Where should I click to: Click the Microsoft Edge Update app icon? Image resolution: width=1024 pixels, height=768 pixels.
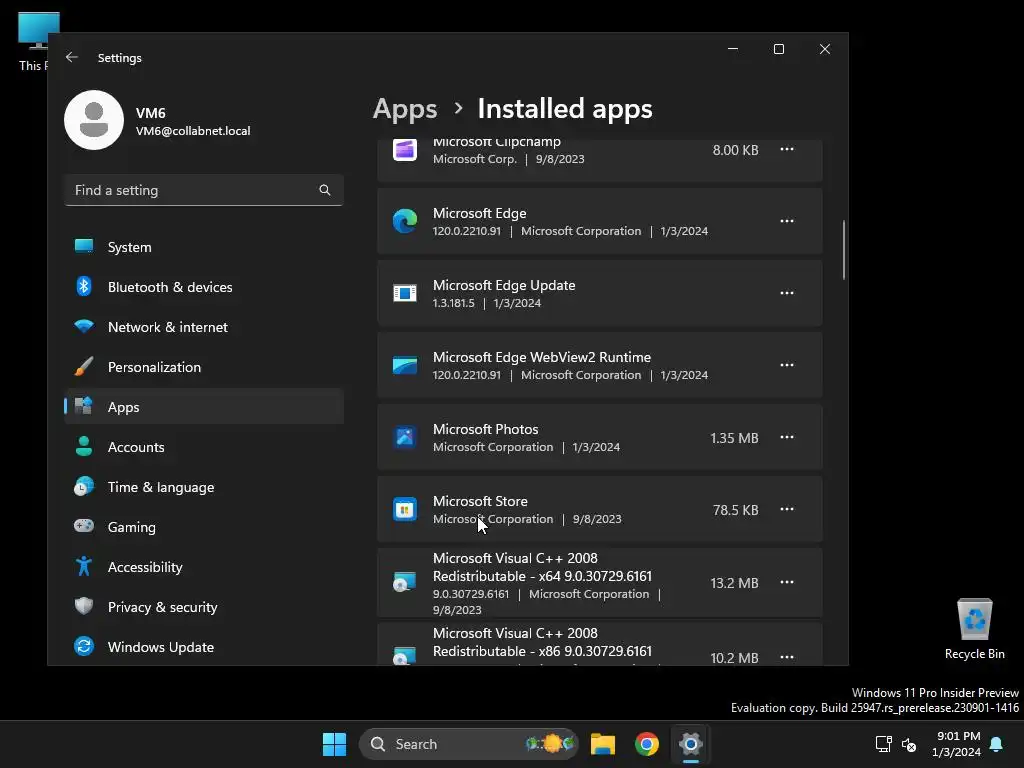tap(405, 293)
